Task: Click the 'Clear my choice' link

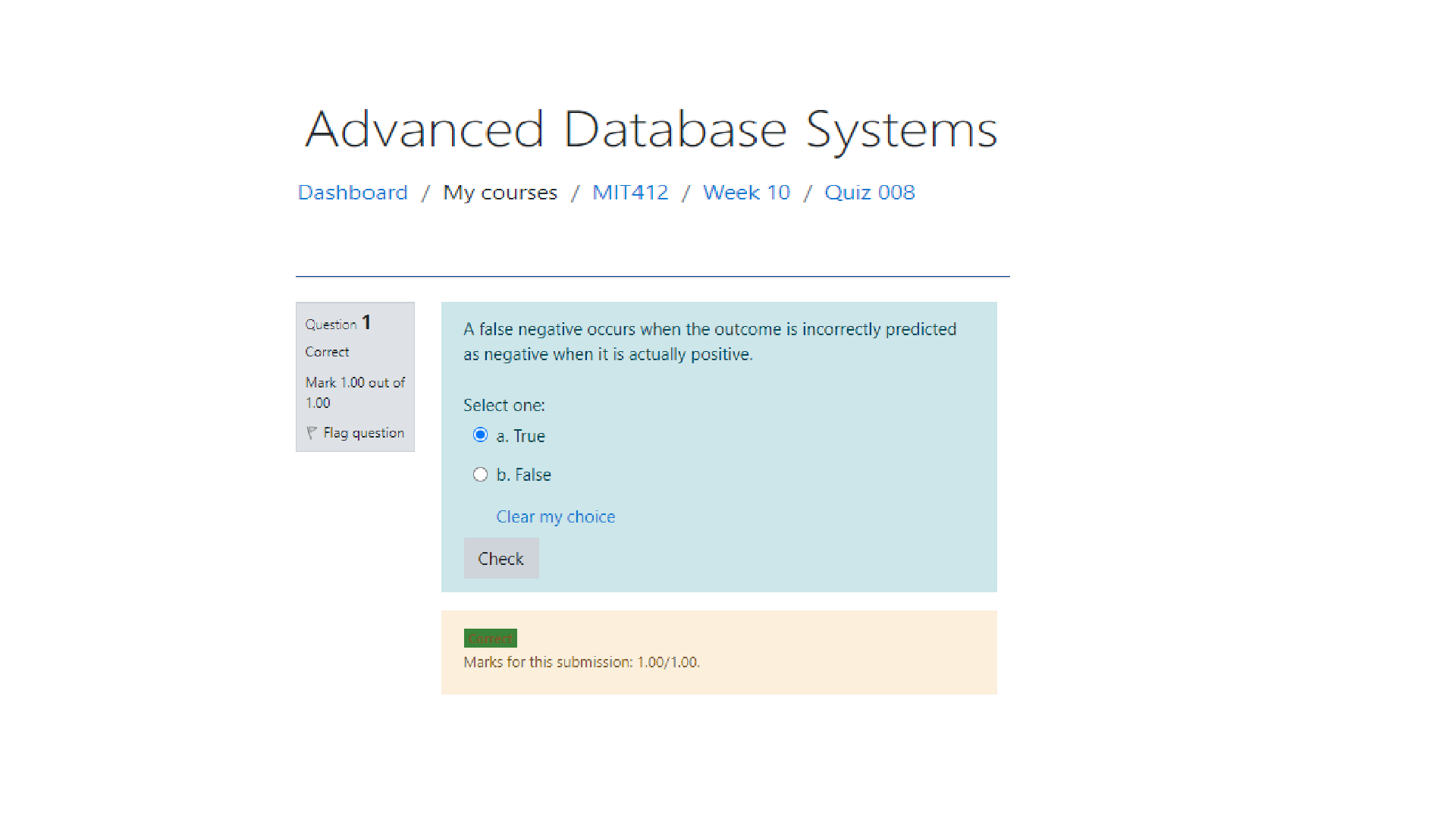Action: coord(555,517)
